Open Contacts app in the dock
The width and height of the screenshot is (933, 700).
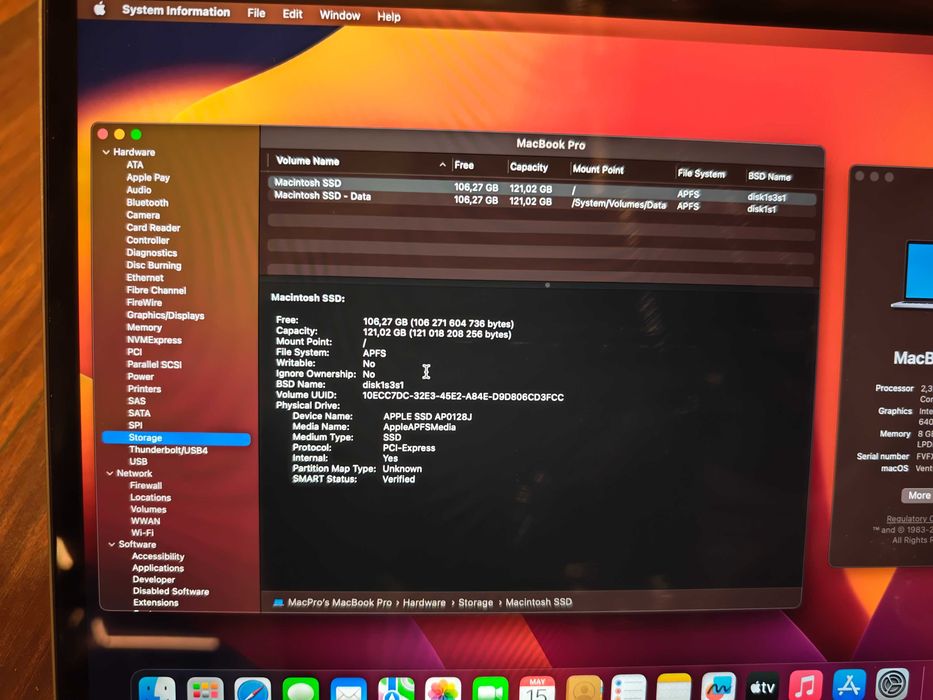(584, 689)
